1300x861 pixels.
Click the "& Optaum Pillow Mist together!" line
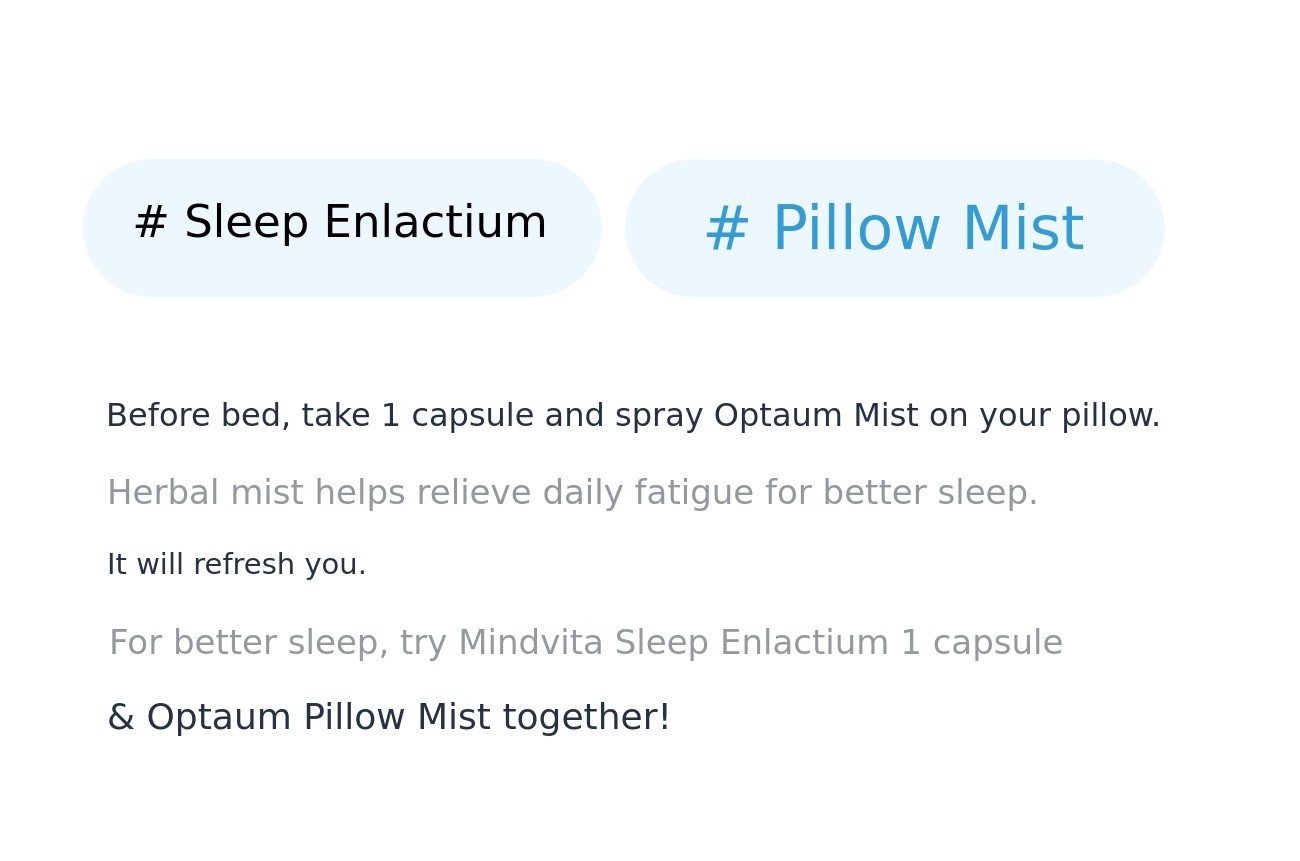pos(388,718)
